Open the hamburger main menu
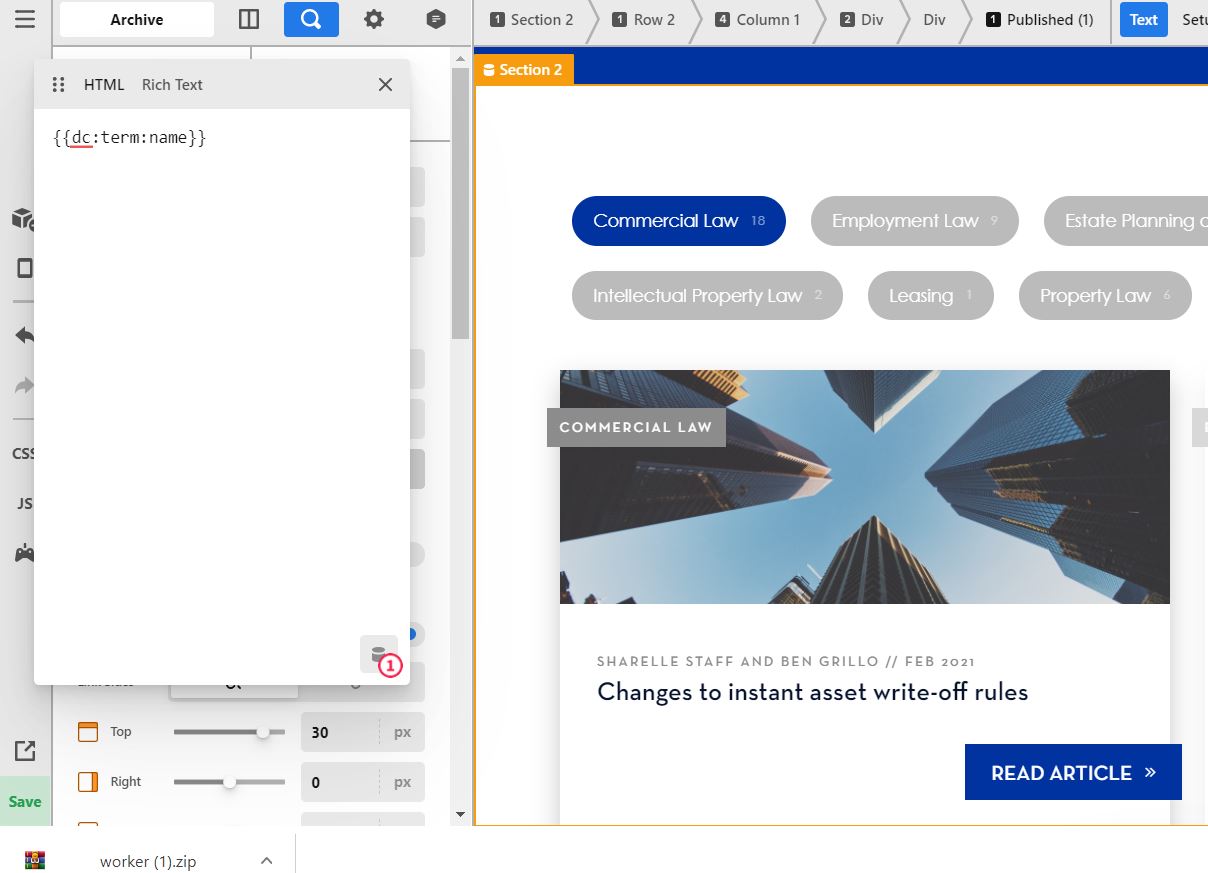 click(x=25, y=19)
